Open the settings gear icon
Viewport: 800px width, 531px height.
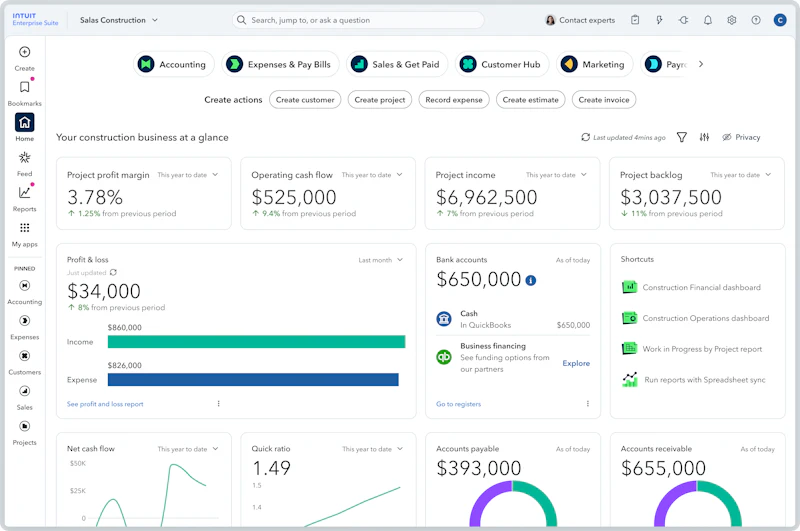point(732,20)
